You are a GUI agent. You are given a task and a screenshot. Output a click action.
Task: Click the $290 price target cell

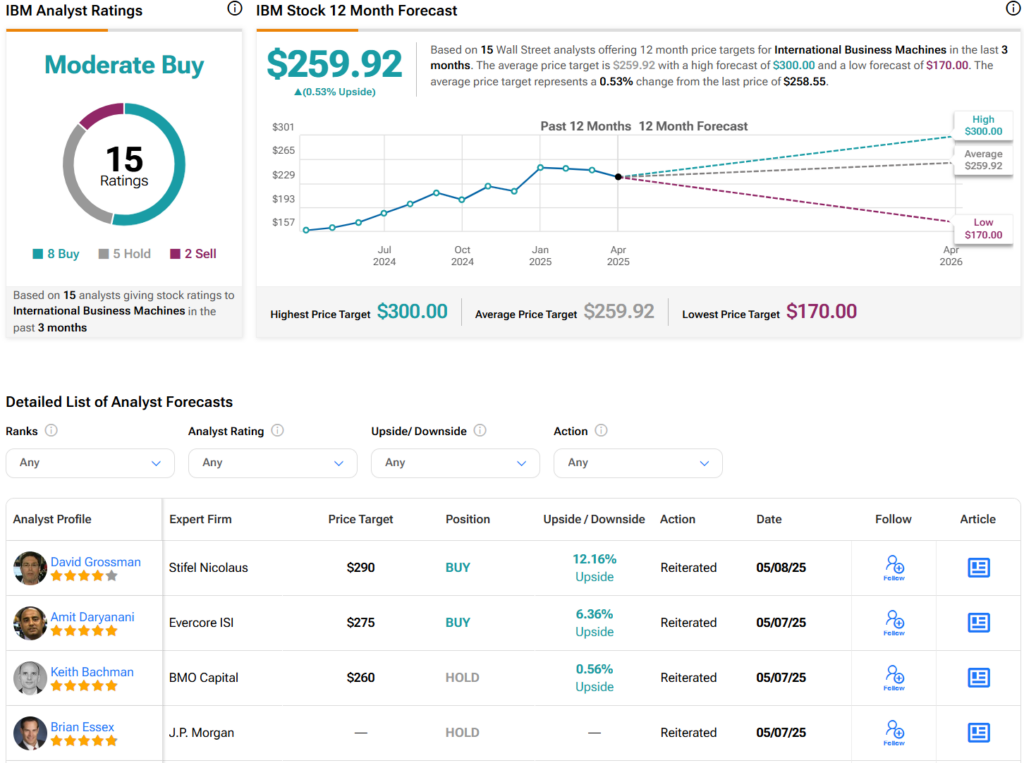(360, 567)
